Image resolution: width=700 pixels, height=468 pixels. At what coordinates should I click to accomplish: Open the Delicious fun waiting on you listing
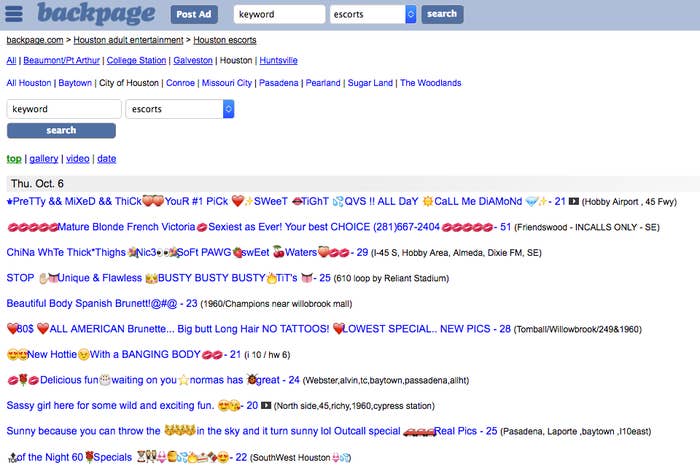point(153,380)
